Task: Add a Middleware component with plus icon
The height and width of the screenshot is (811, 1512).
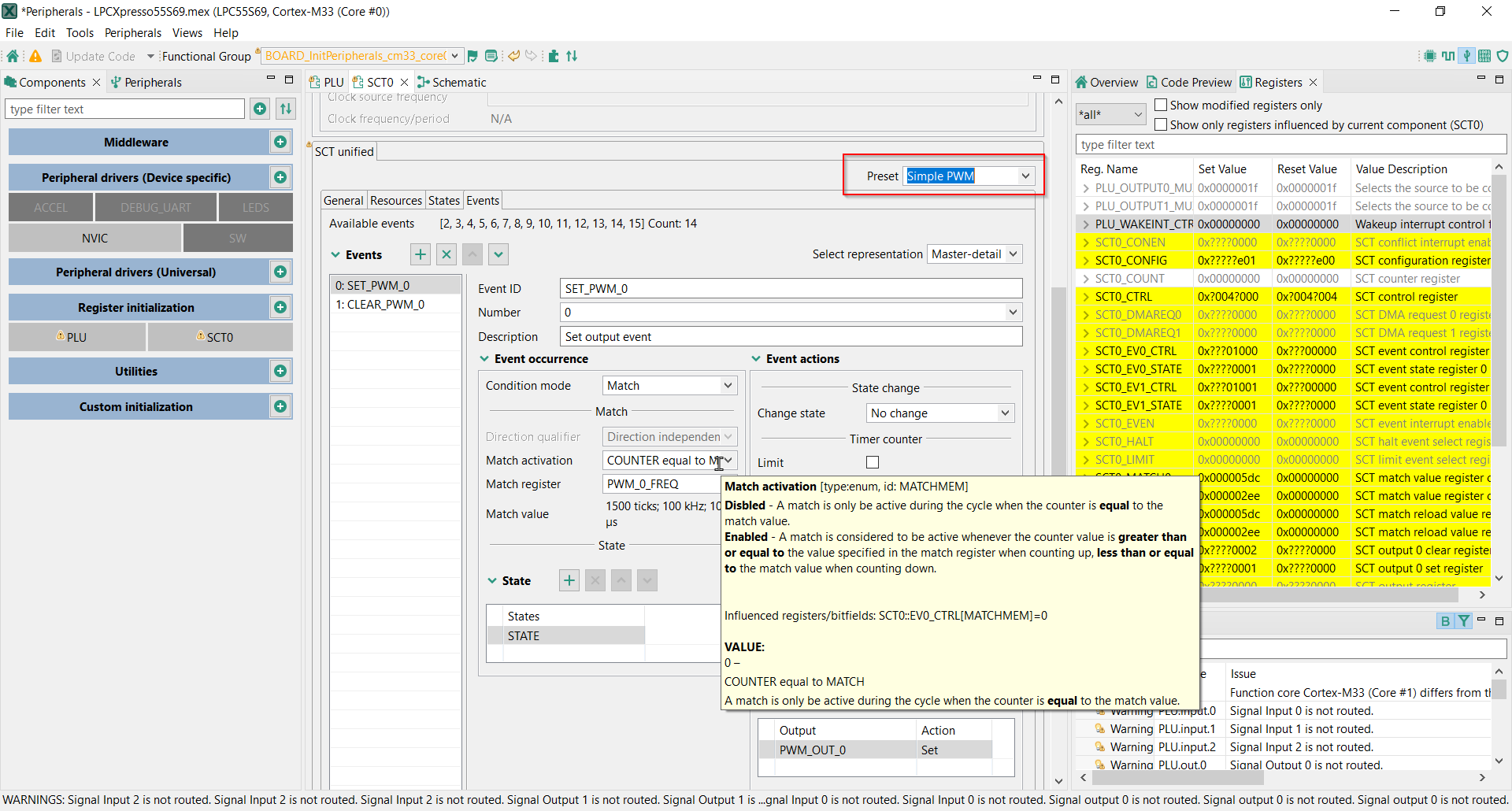Action: [x=280, y=142]
